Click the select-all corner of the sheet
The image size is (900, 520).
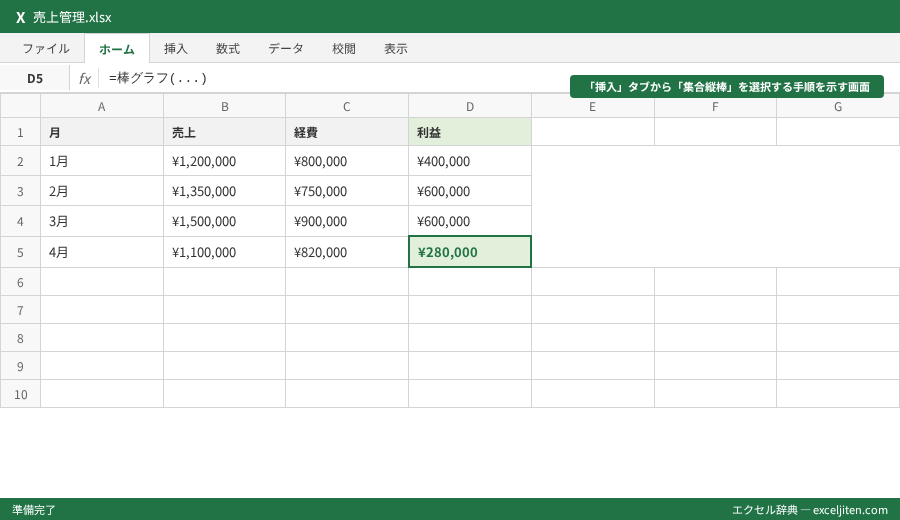20,106
